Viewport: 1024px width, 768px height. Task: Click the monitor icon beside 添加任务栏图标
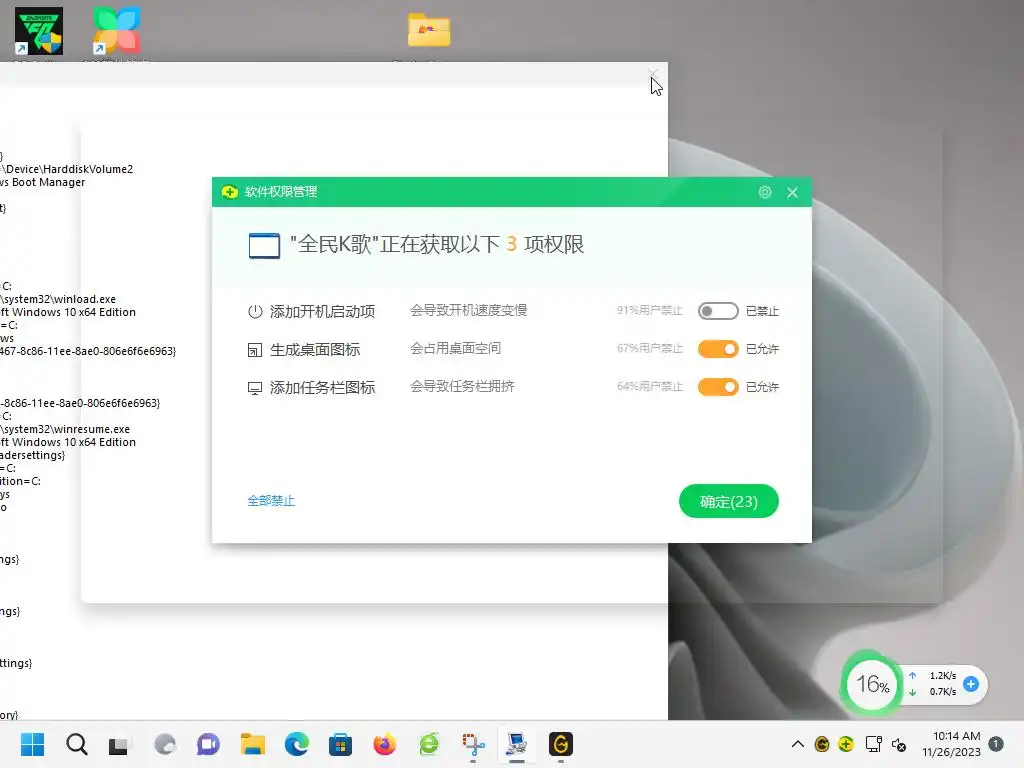click(255, 388)
